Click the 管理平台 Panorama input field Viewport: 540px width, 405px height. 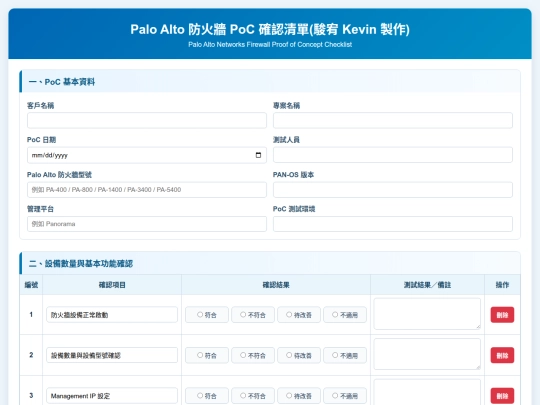[147, 224]
